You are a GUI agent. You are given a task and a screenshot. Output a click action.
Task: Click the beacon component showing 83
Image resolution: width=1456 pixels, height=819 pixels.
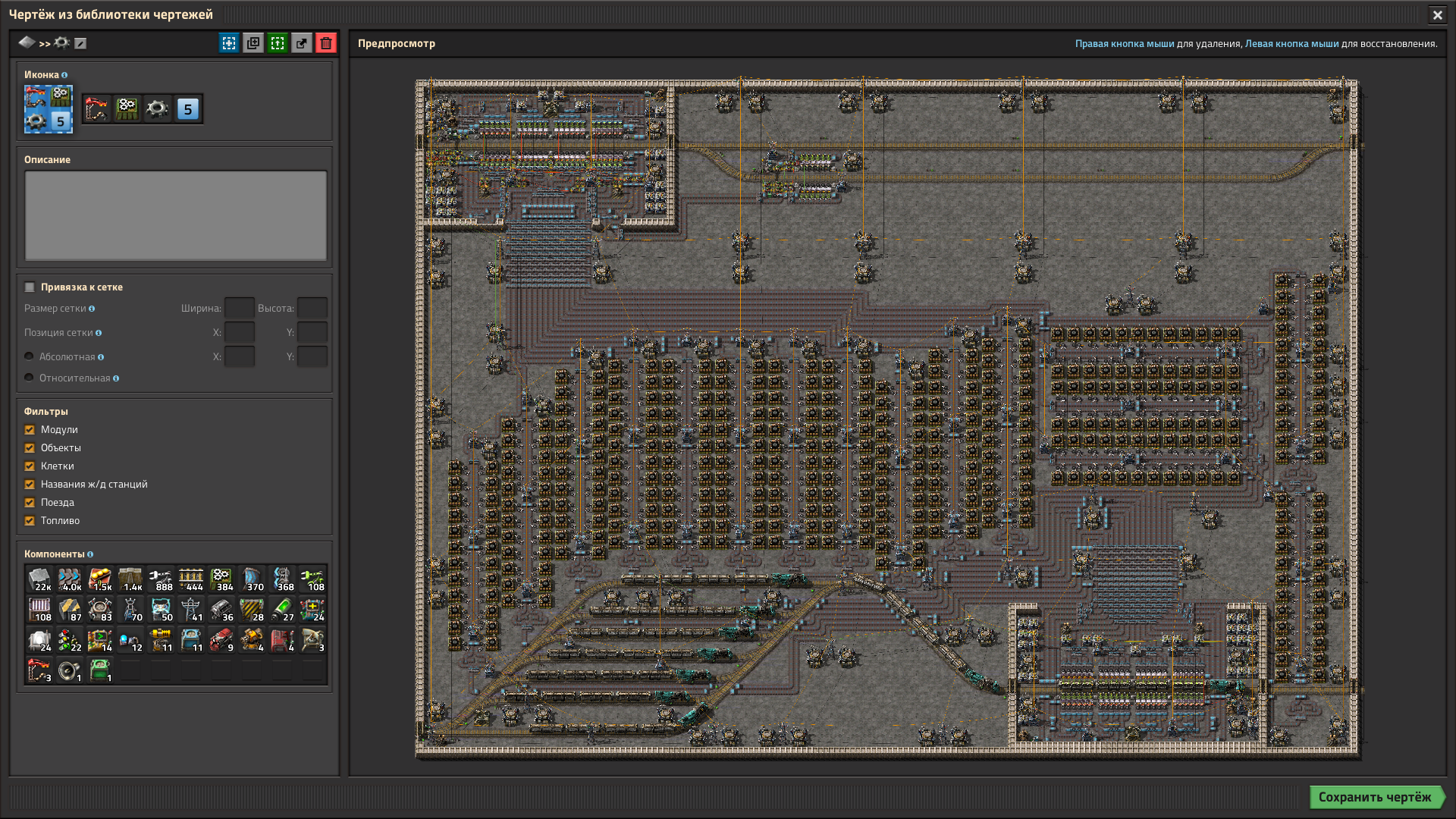100,610
